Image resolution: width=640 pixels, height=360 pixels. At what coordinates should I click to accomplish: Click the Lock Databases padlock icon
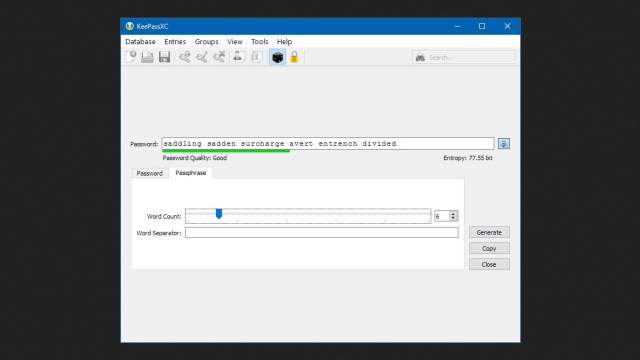pos(294,57)
